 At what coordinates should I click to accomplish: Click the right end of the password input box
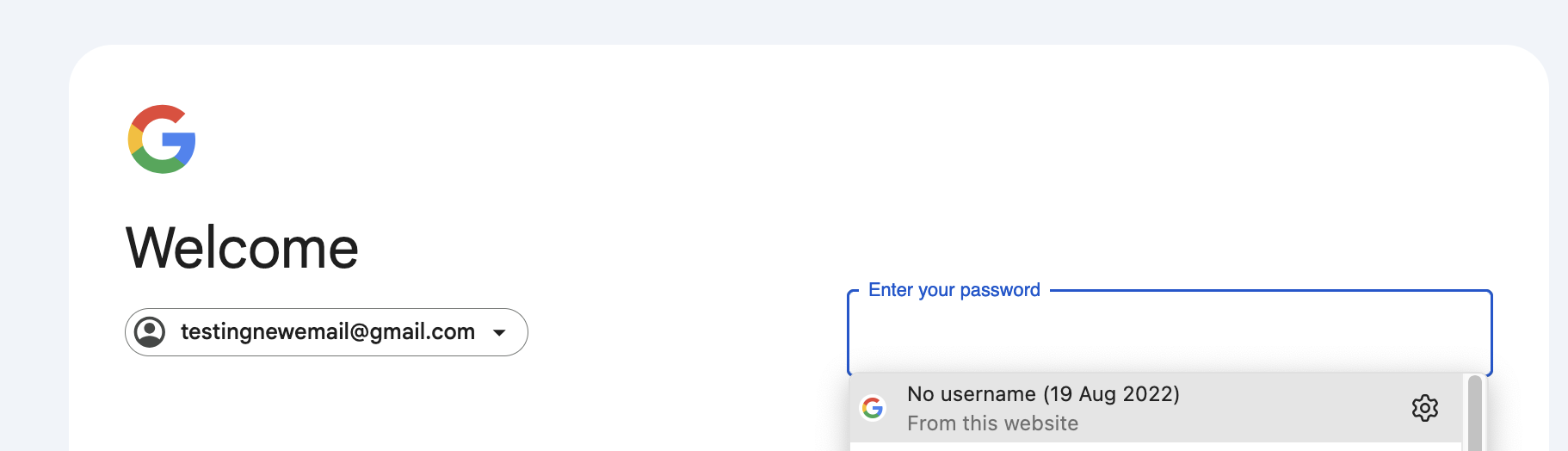click(x=1463, y=332)
